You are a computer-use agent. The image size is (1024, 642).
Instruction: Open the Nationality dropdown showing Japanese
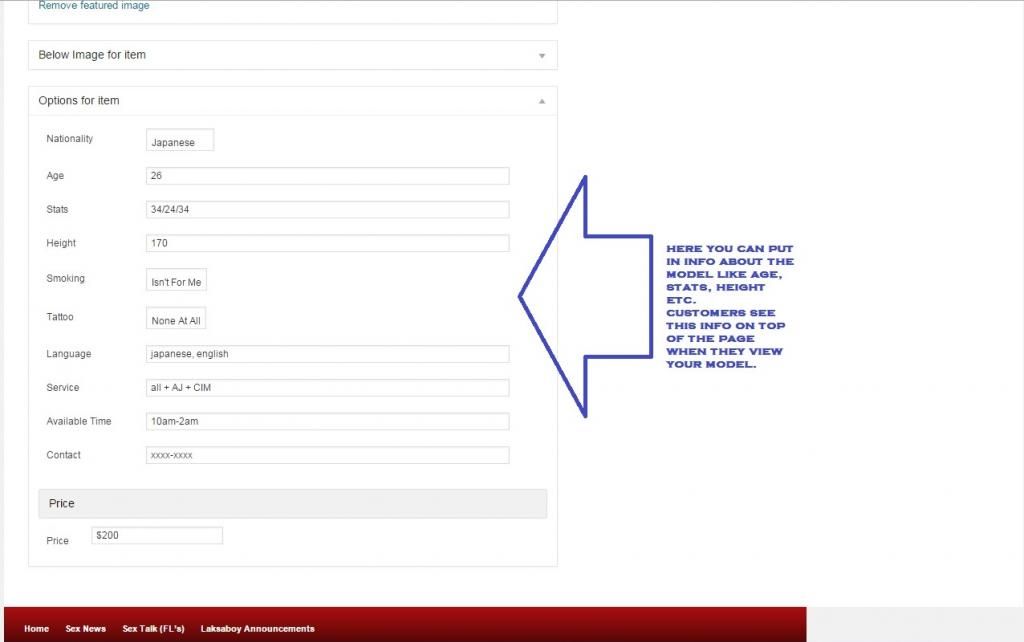[x=180, y=140]
